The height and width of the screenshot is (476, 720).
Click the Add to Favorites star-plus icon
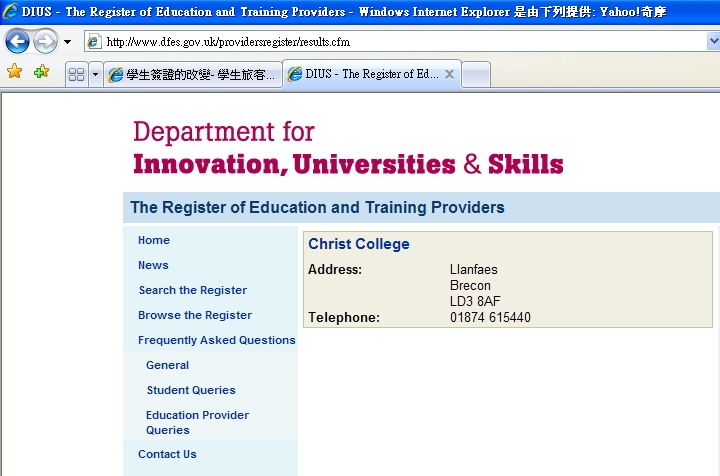click(x=41, y=72)
